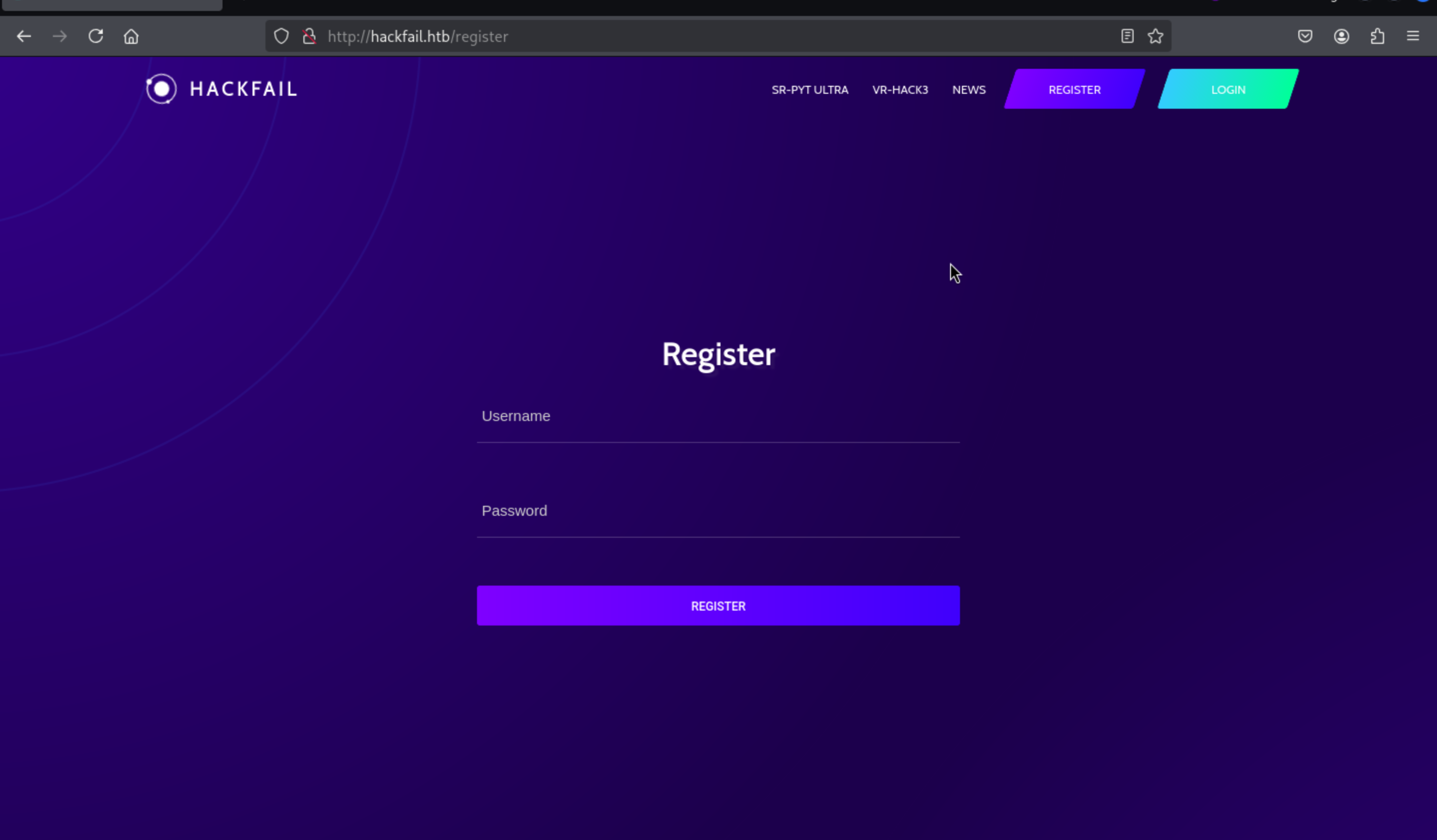
Task: Click the teal LOGIN button
Action: point(1228,89)
